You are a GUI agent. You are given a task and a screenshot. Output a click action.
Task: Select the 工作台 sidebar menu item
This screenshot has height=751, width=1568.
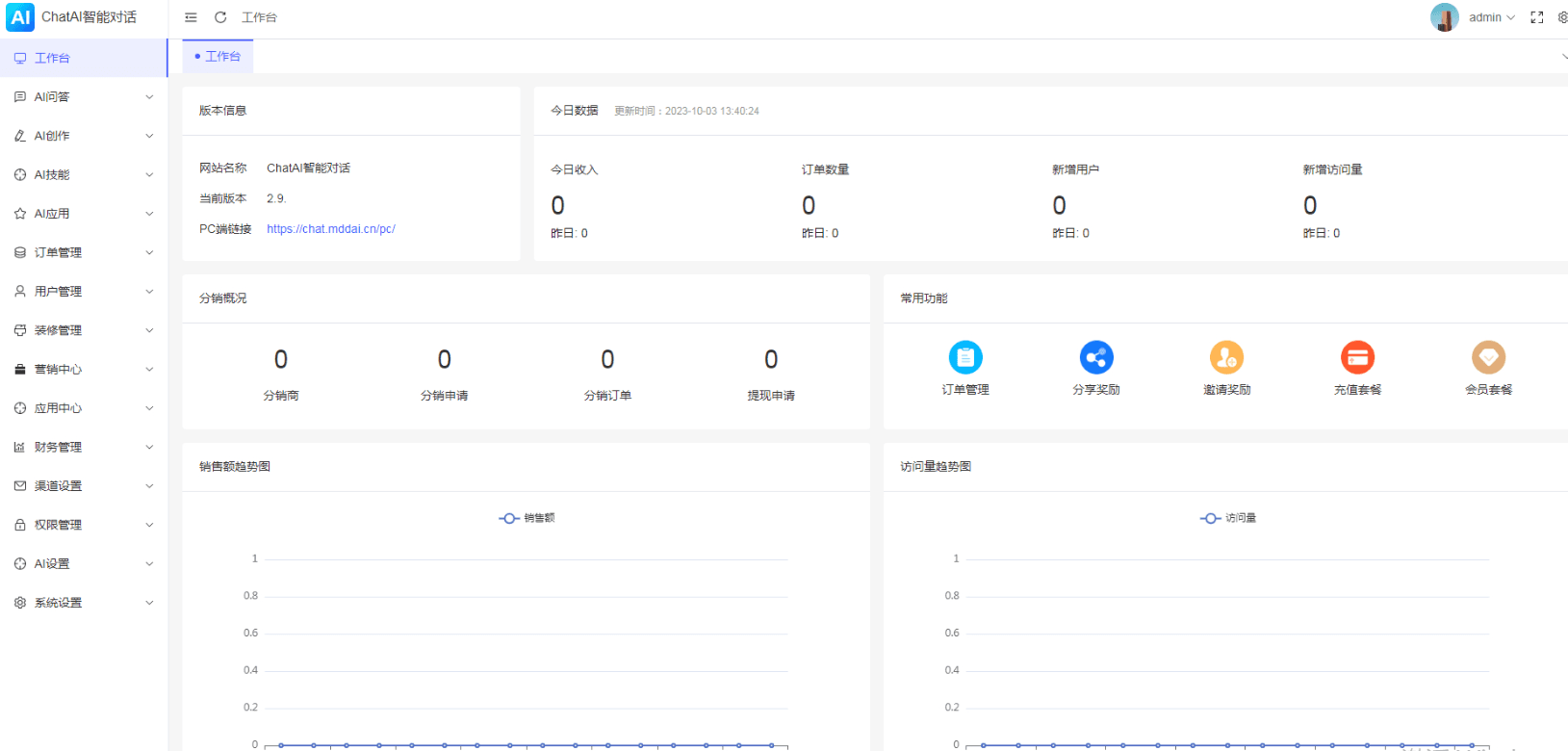84,59
